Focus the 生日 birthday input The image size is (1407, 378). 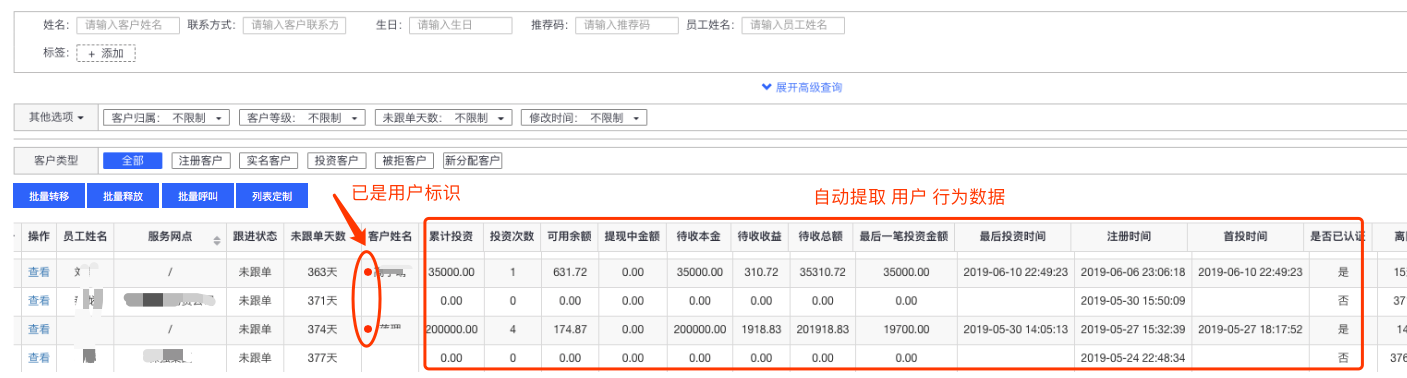(460, 26)
